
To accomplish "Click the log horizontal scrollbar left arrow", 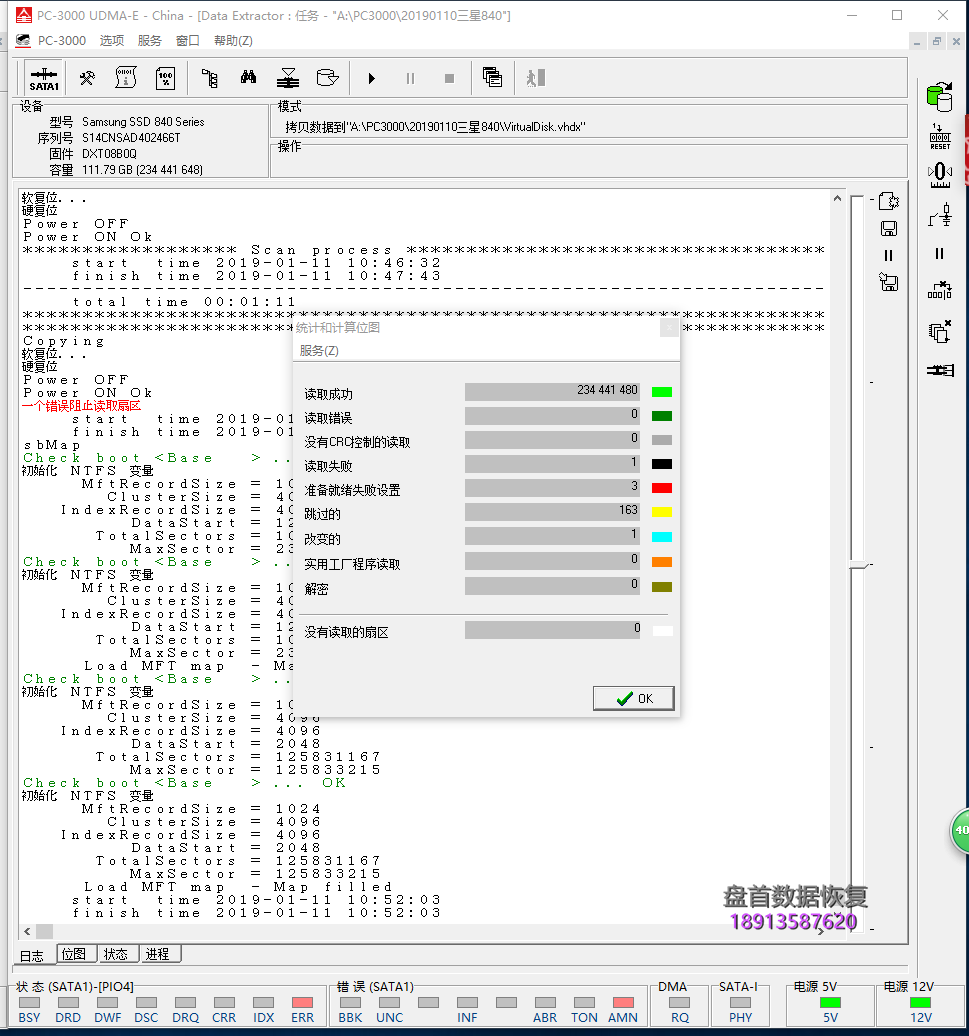I will pos(29,931).
